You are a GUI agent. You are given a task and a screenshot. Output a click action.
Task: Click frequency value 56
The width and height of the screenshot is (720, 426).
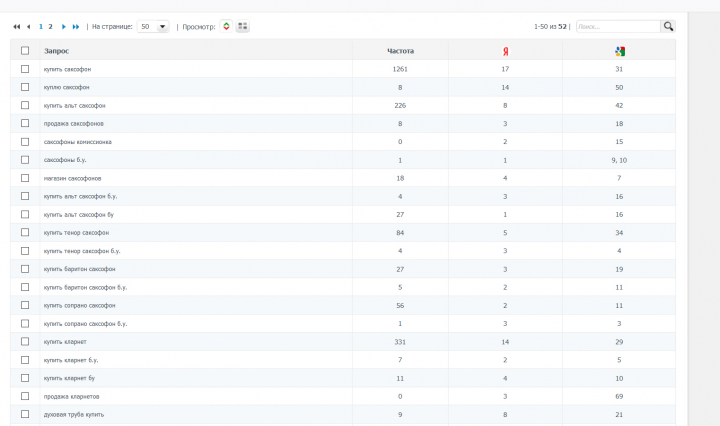400,305
